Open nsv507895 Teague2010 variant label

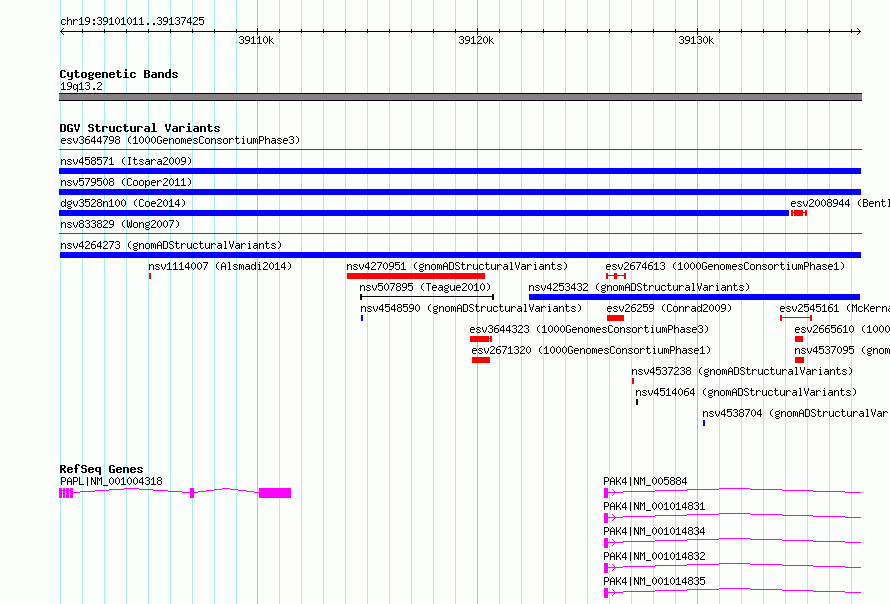425,287
